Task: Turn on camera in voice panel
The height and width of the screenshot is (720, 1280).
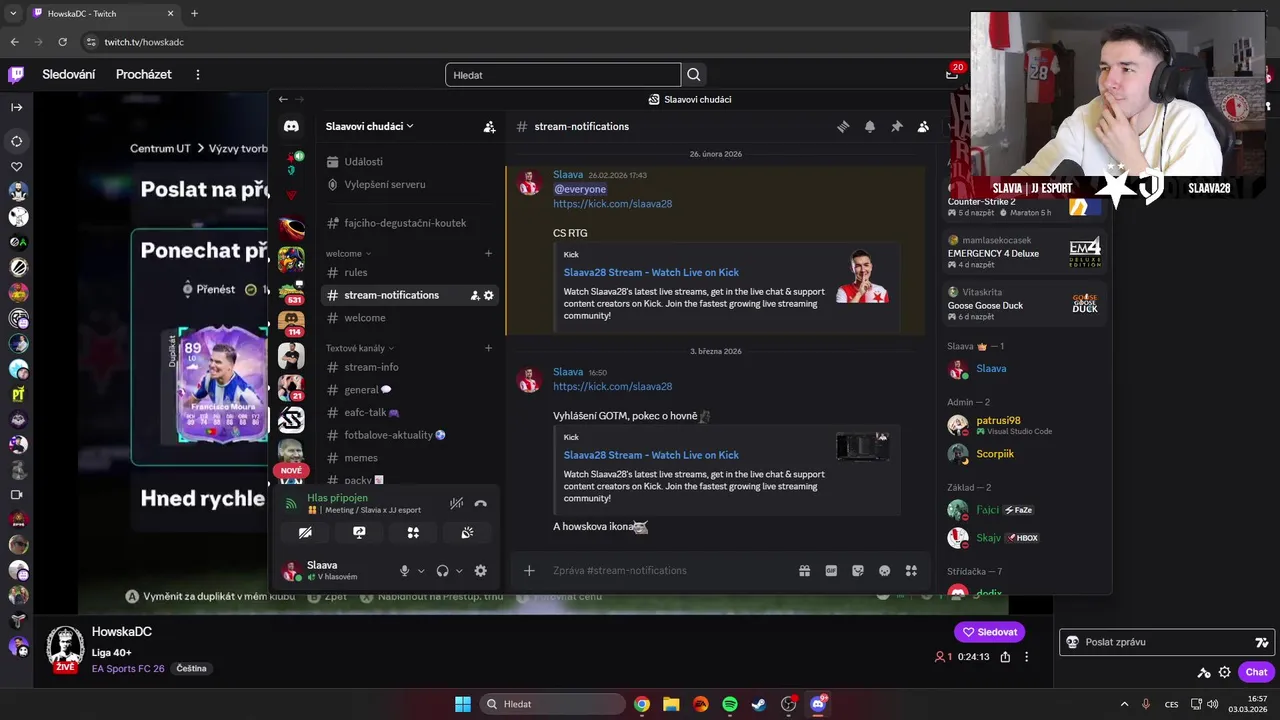Action: click(305, 533)
